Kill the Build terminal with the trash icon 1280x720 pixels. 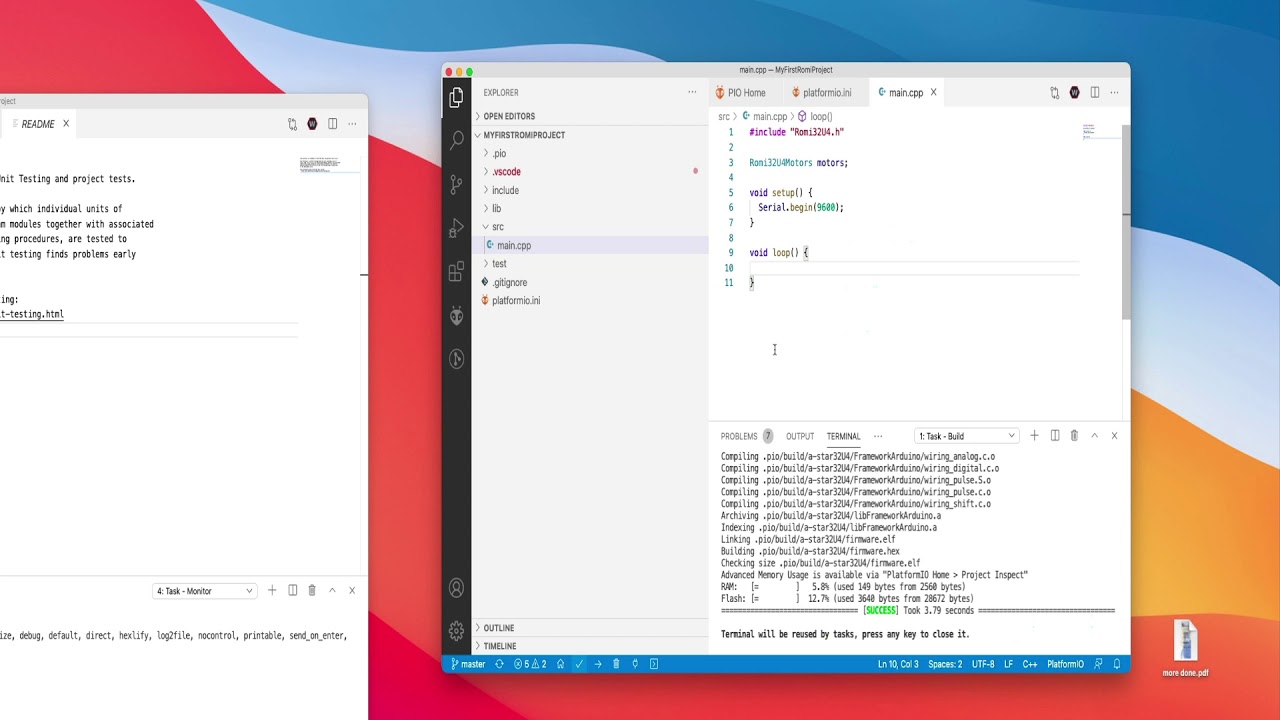click(x=1074, y=436)
